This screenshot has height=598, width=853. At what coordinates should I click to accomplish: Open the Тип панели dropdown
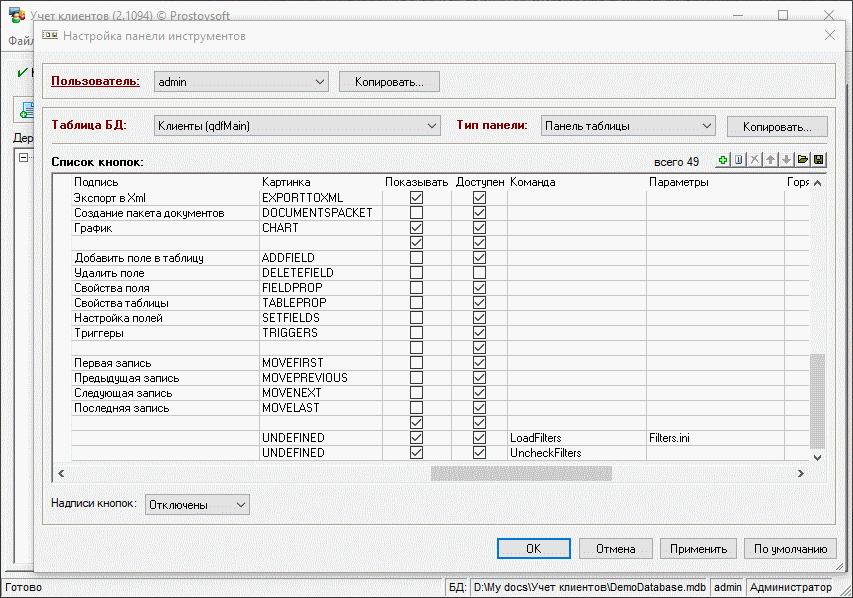(707, 126)
